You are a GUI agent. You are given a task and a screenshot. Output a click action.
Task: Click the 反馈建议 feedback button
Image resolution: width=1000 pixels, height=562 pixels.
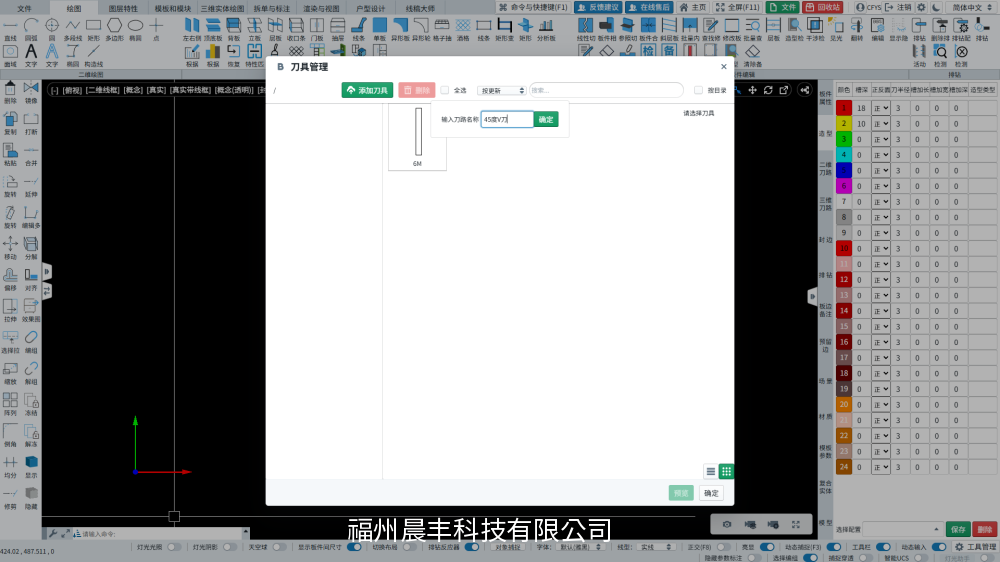598,7
